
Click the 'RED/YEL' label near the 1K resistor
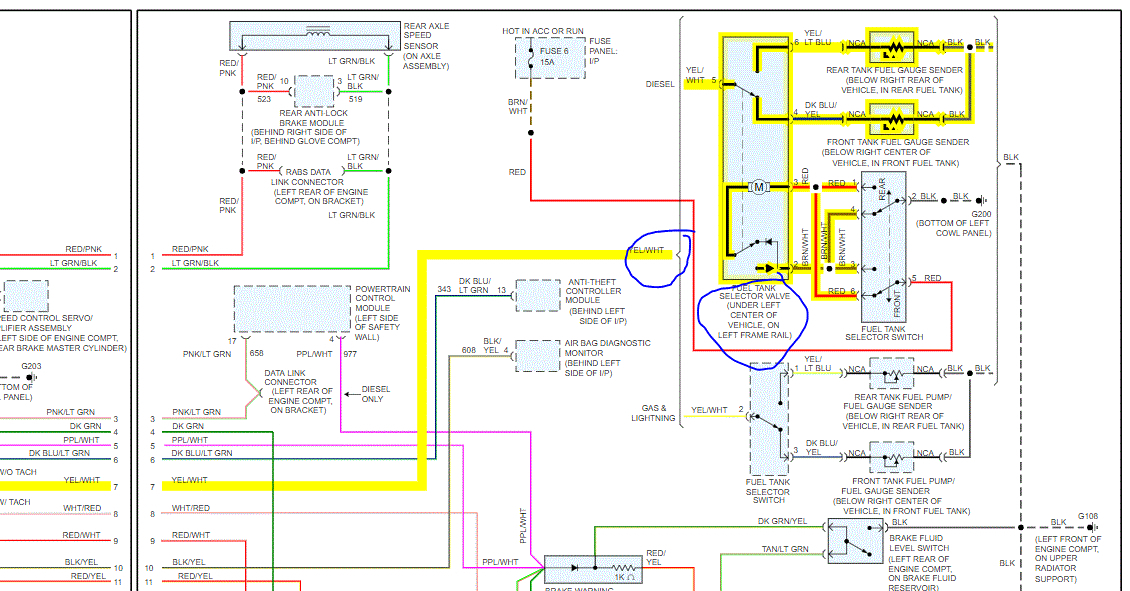656,558
